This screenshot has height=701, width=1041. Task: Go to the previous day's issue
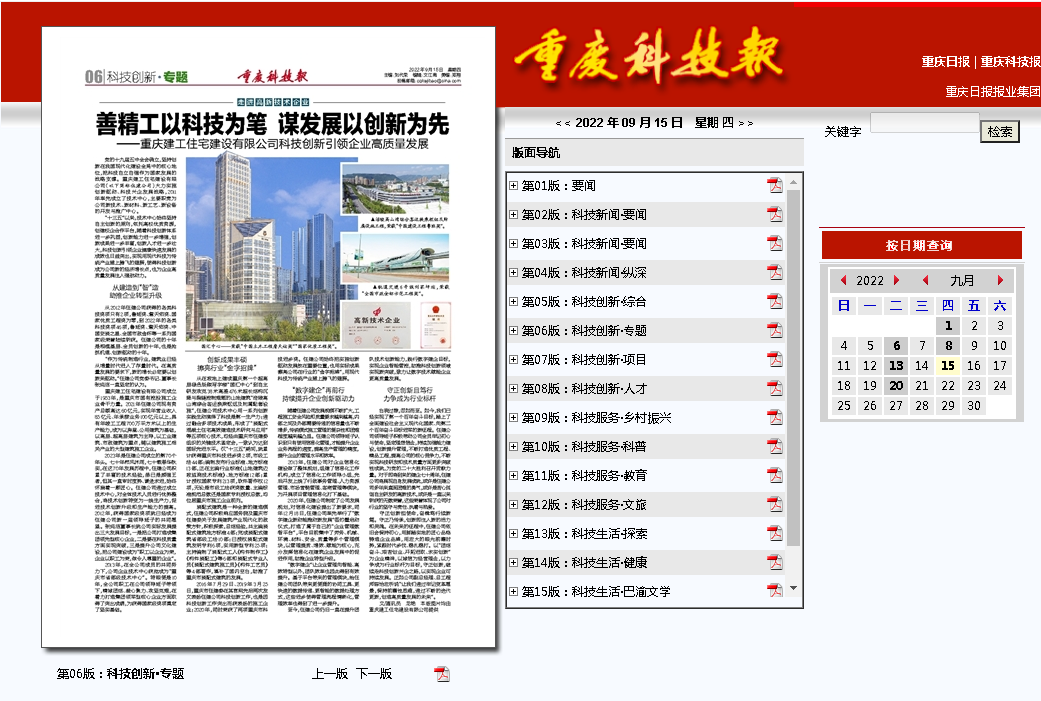click(563, 123)
